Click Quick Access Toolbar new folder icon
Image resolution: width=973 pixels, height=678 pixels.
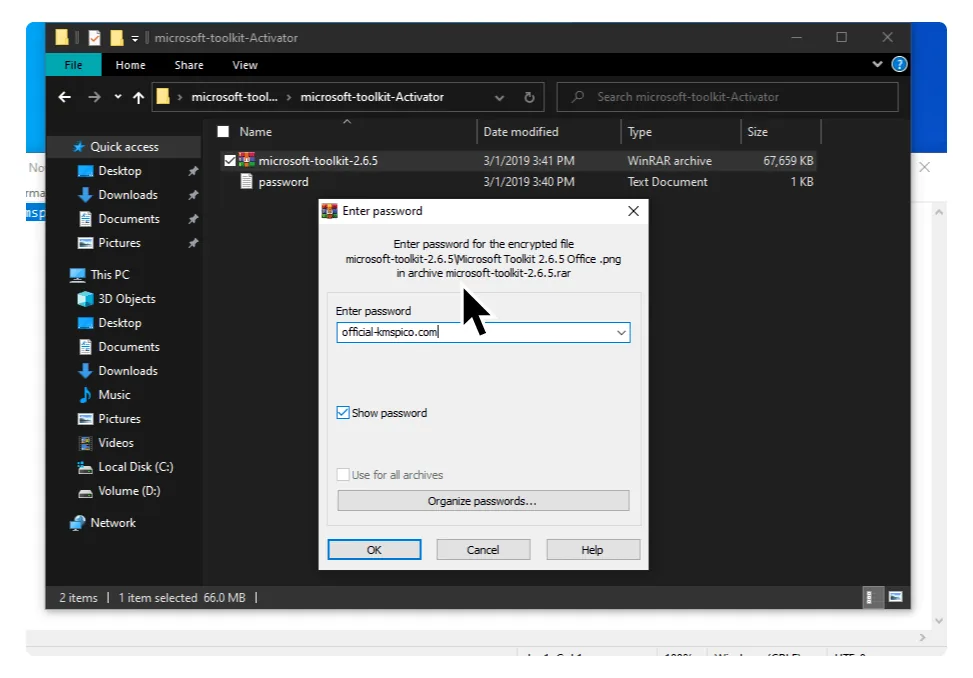(x=117, y=38)
